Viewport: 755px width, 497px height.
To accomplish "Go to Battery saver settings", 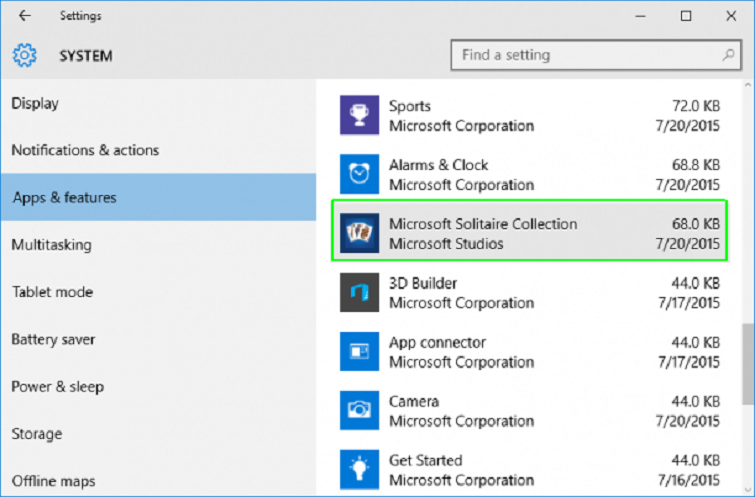I will [53, 339].
